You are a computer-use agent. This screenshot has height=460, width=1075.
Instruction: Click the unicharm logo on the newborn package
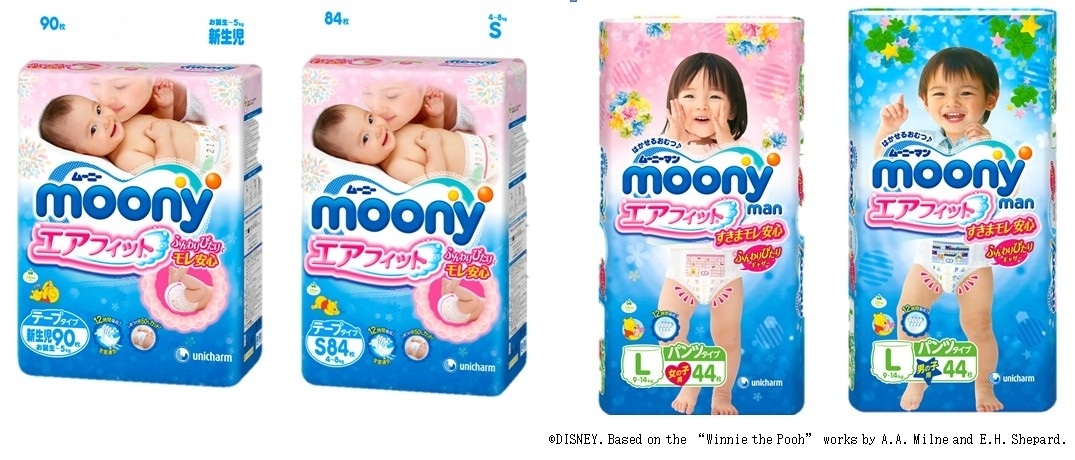[204, 355]
